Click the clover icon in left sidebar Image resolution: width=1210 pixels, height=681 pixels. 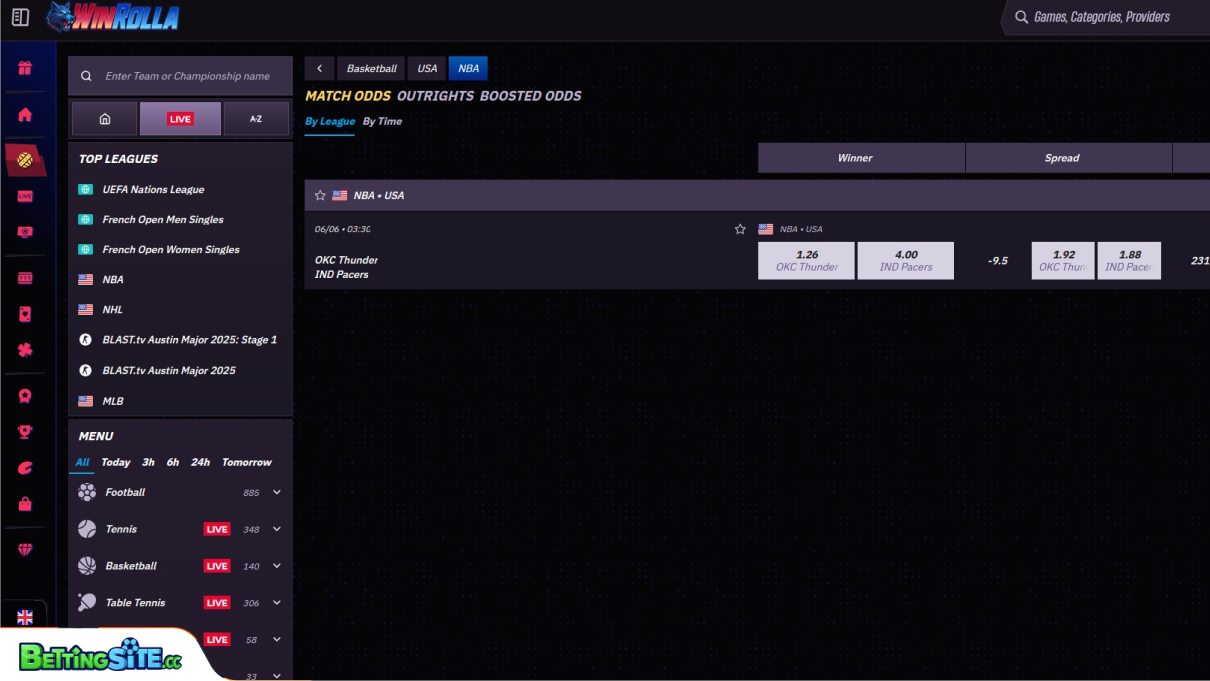[x=25, y=350]
